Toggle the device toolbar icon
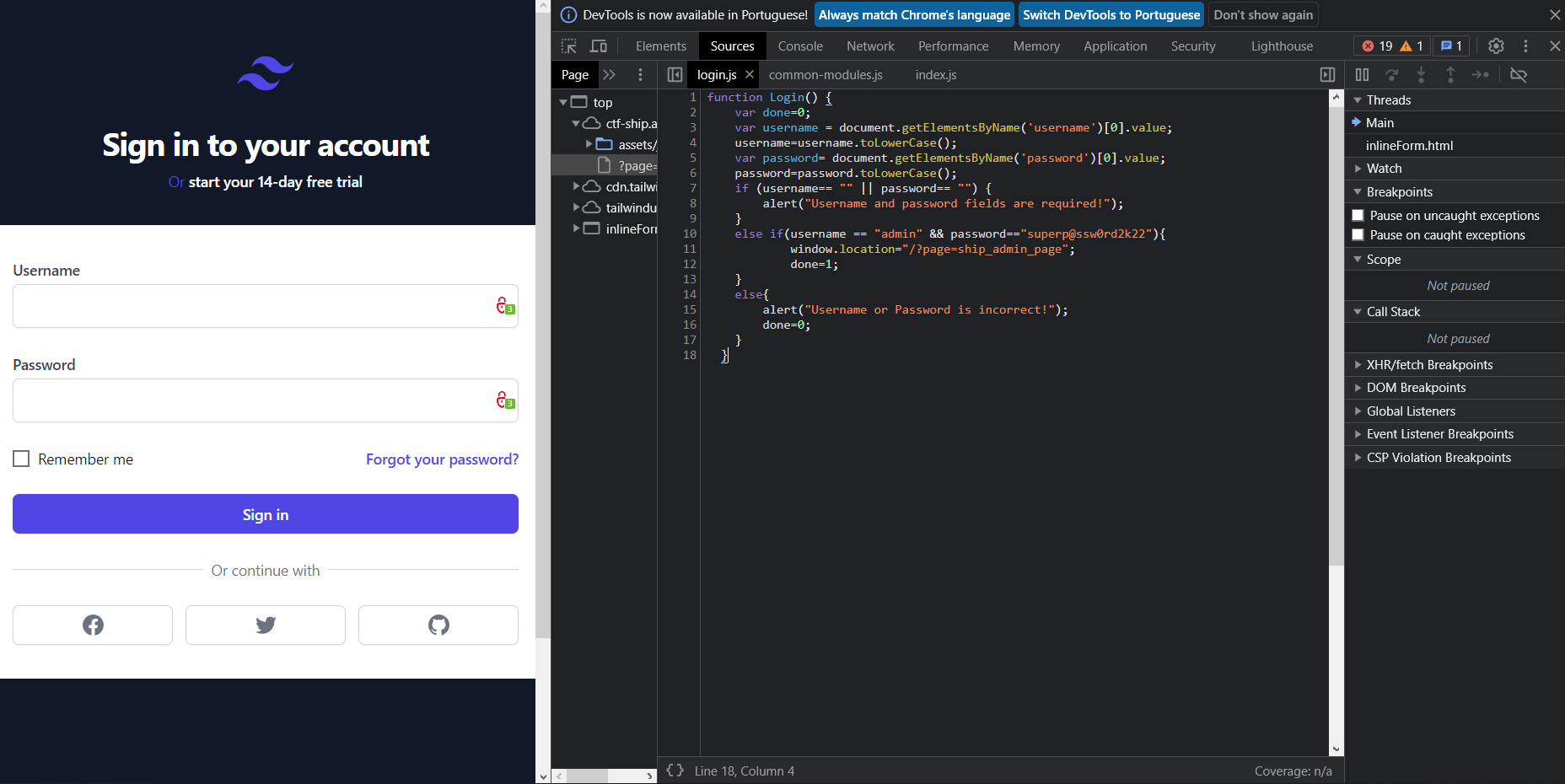1565x784 pixels. click(x=599, y=46)
